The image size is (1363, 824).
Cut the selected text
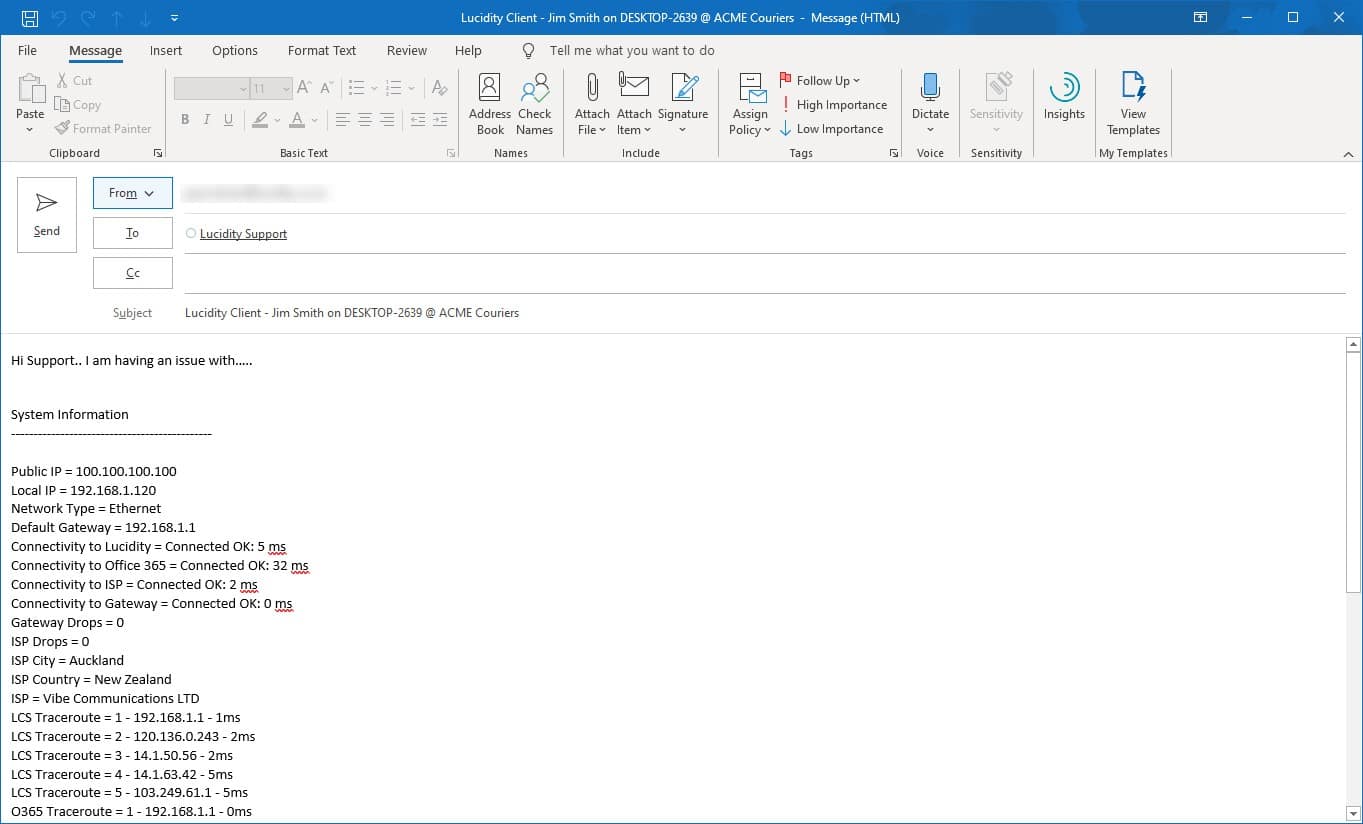point(74,81)
